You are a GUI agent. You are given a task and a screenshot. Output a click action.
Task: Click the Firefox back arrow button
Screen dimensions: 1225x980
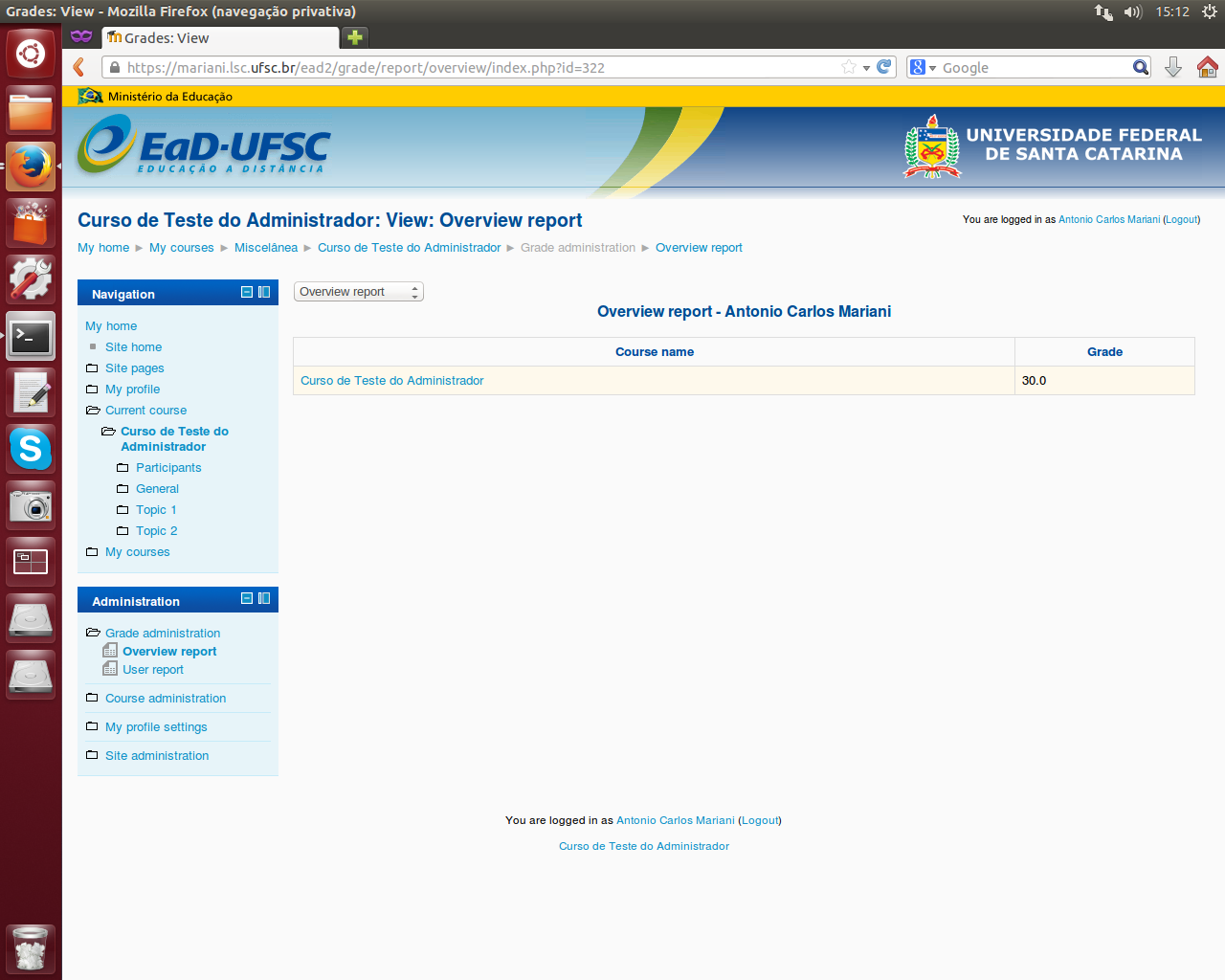click(79, 67)
